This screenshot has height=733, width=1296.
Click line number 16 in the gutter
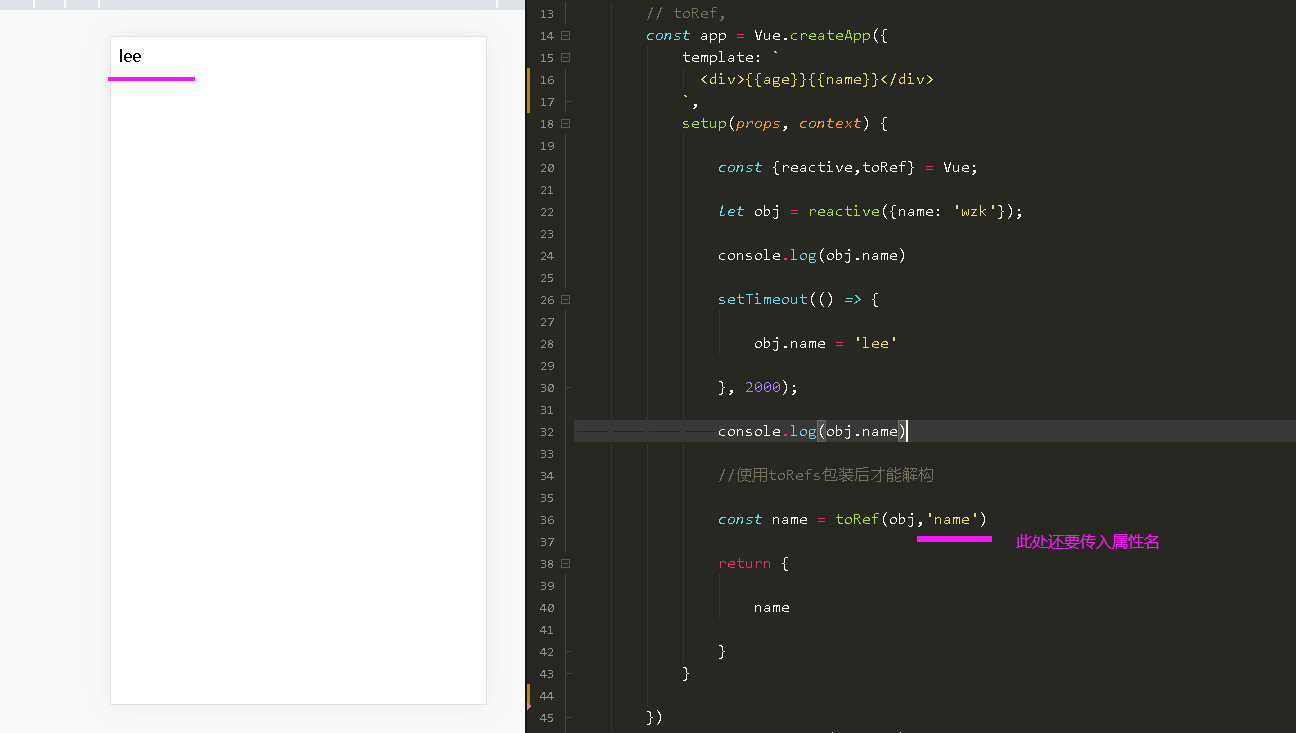click(x=546, y=80)
